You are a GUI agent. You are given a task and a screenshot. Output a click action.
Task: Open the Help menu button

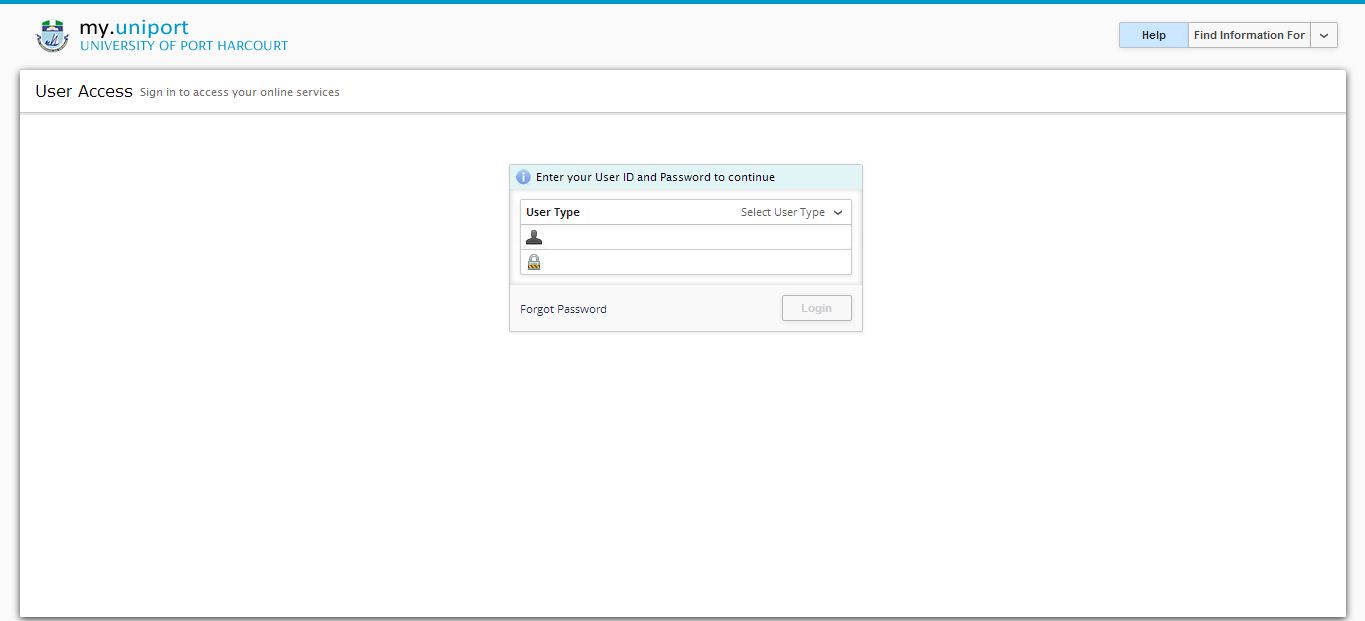tap(1153, 35)
